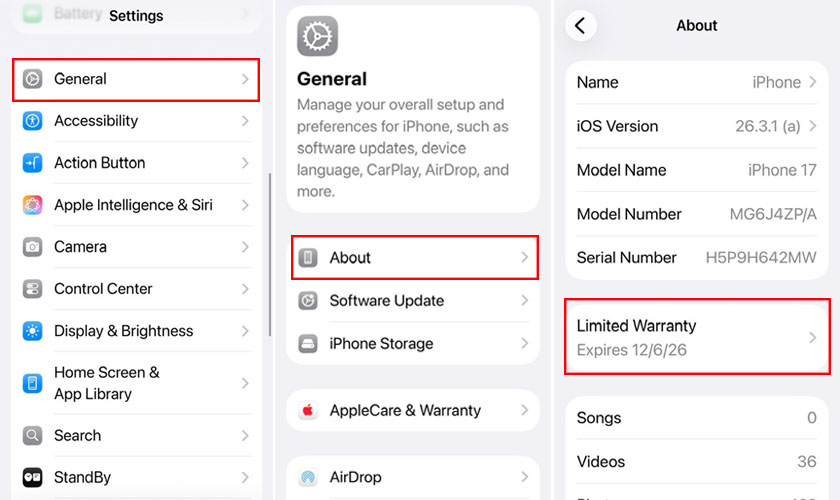Click the Display & Brightness sun icon
This screenshot has height=500, width=840.
[32, 331]
